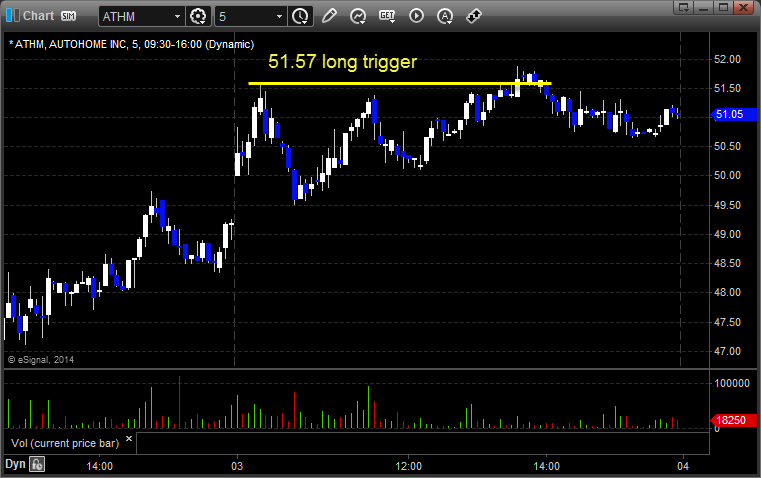Open the studies/indicator chart icon menu
The image size is (761, 478).
point(358,16)
